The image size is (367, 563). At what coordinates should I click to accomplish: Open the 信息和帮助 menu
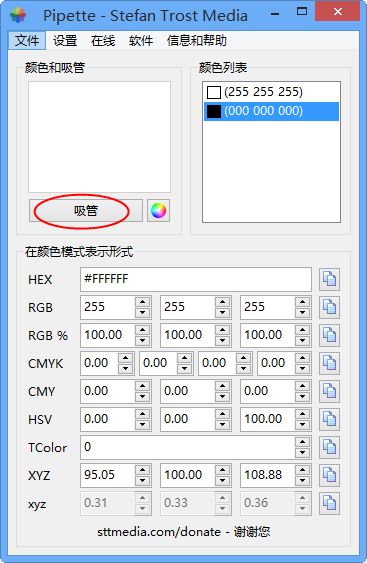[196, 40]
